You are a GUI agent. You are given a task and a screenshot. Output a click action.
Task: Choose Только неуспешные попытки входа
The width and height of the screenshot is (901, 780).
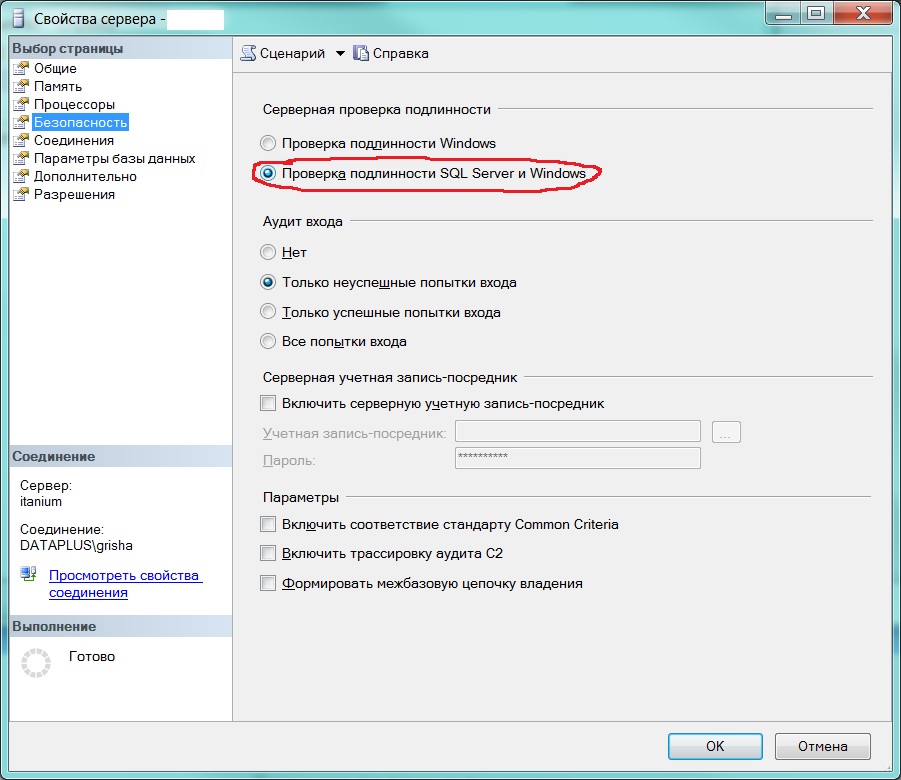tap(268, 282)
